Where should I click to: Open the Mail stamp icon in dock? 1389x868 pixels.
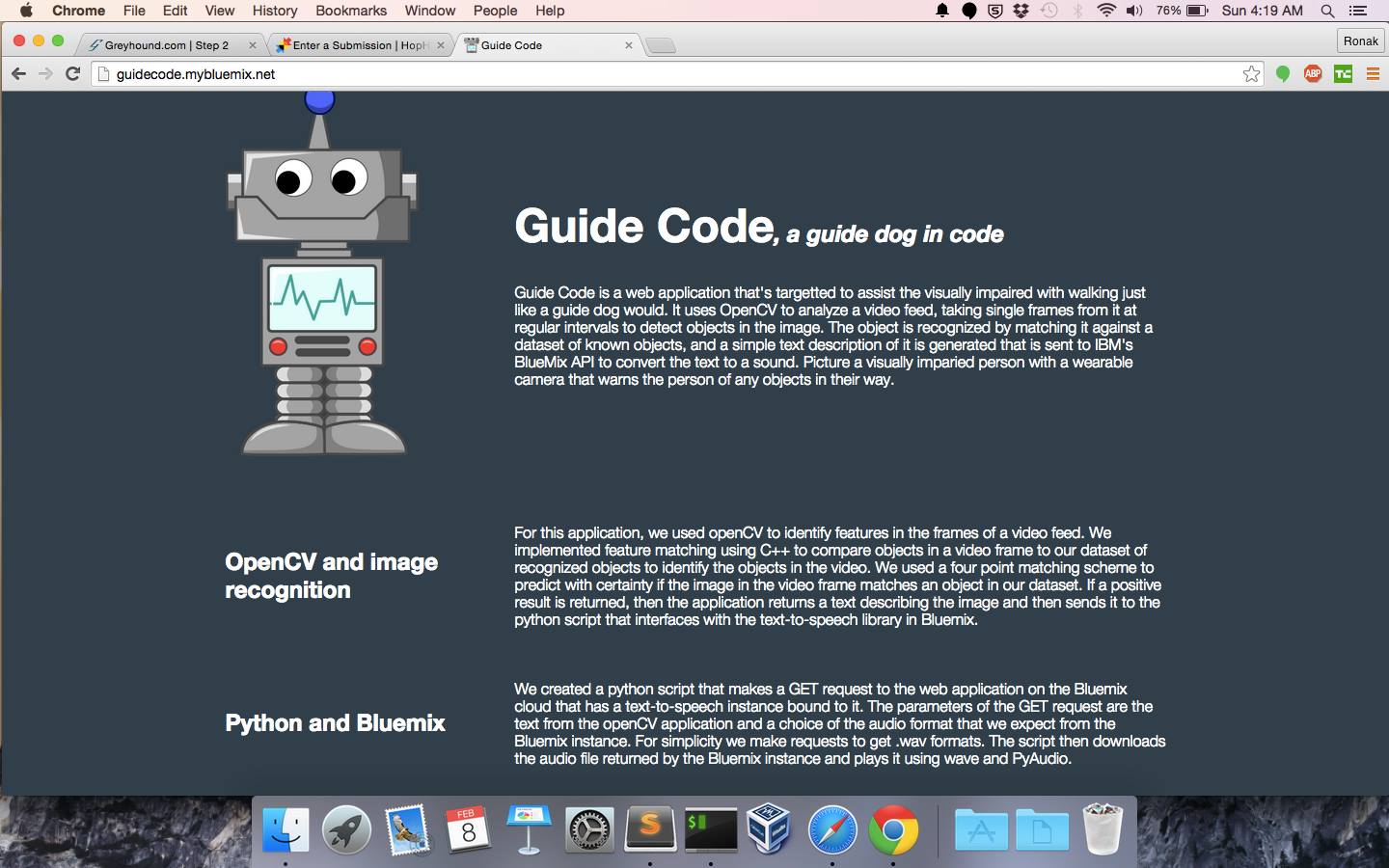click(407, 829)
